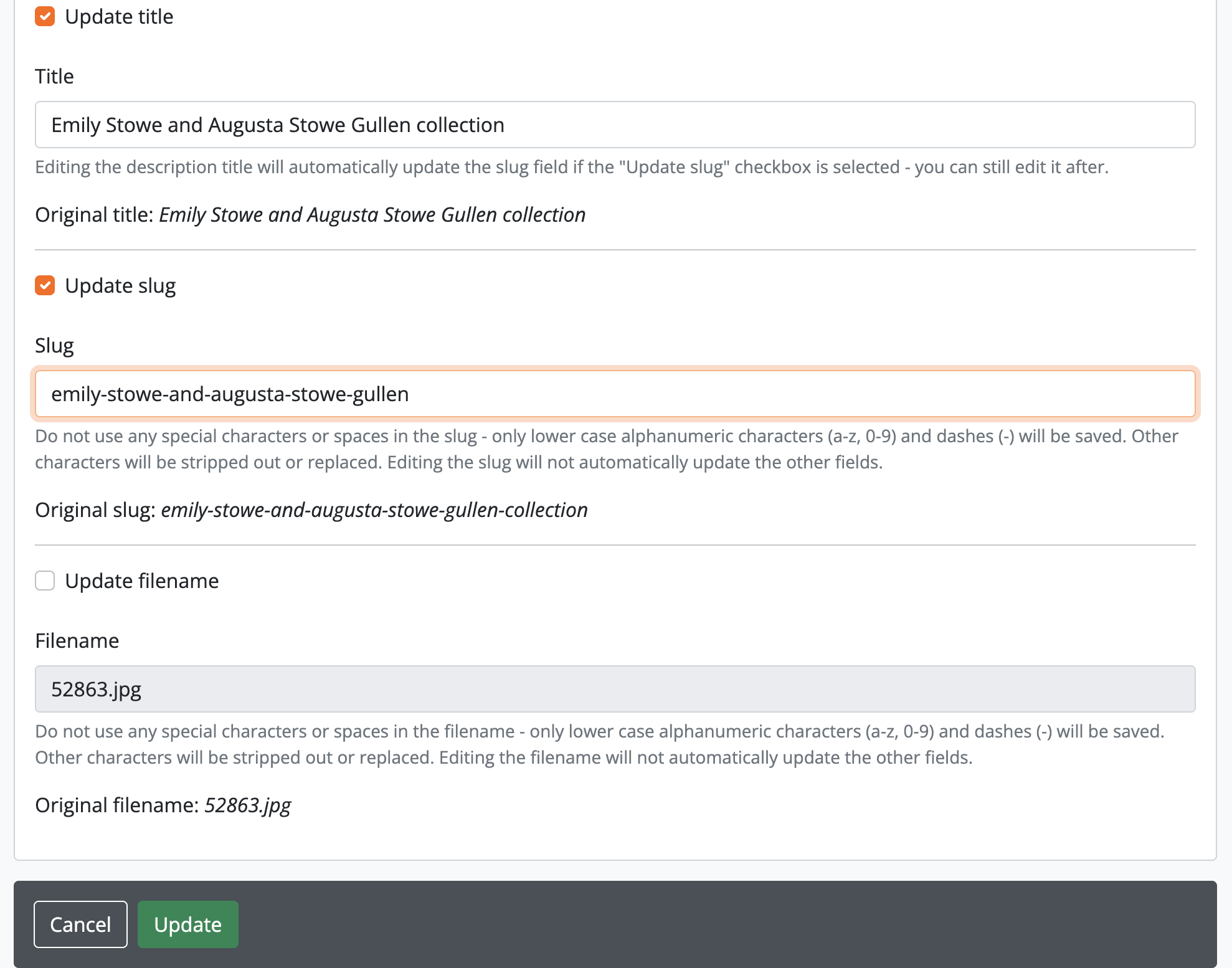This screenshot has width=1232, height=968.
Task: Click the italic original title text
Action: [x=372, y=215]
